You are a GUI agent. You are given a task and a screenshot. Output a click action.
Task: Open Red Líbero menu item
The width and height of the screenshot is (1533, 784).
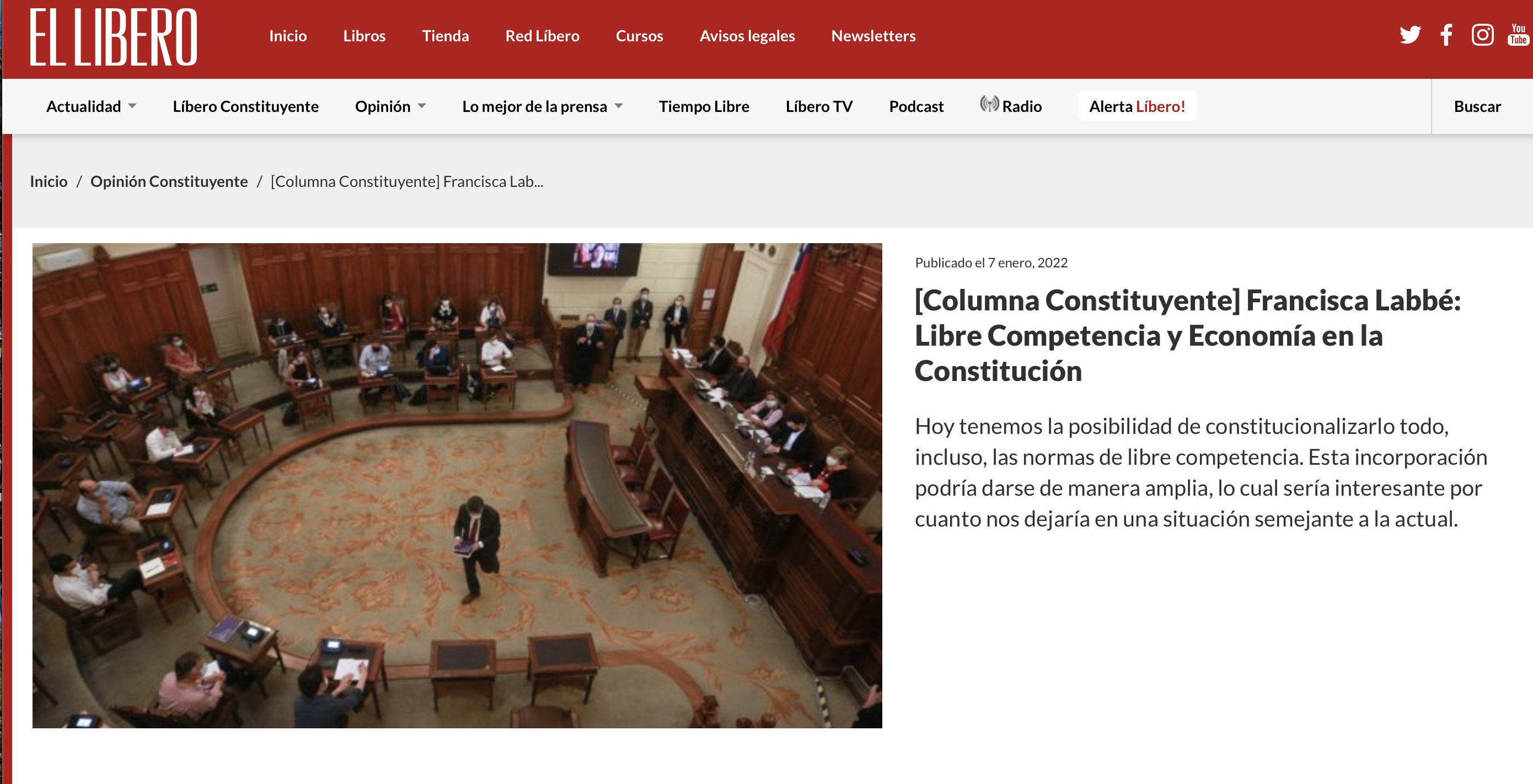[542, 36]
